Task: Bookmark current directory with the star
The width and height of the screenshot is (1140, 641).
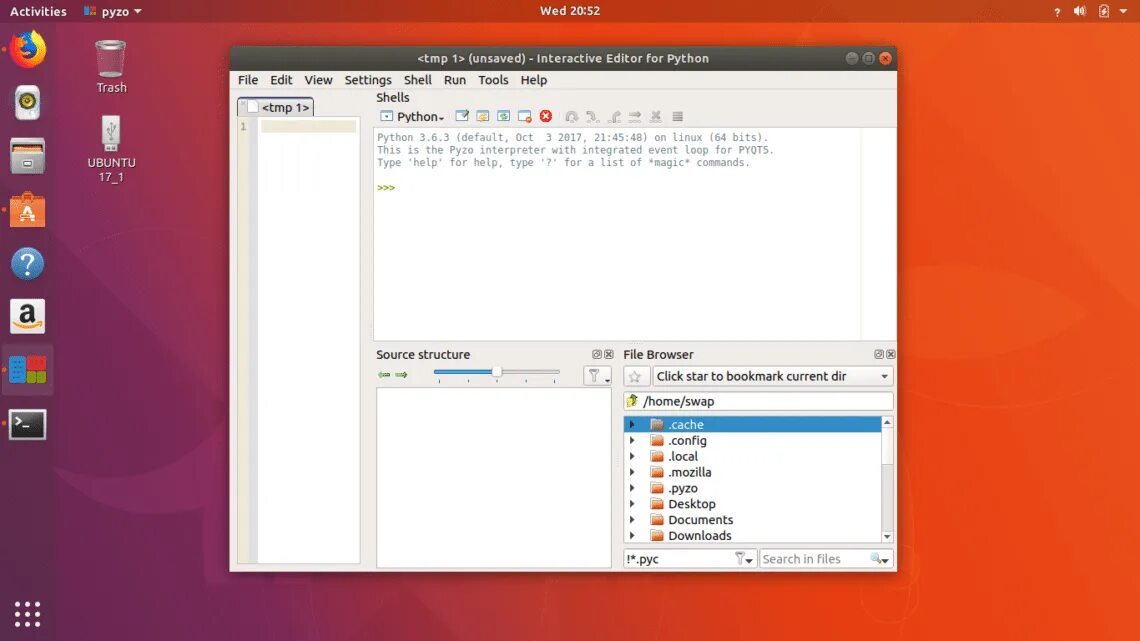Action: [635, 376]
